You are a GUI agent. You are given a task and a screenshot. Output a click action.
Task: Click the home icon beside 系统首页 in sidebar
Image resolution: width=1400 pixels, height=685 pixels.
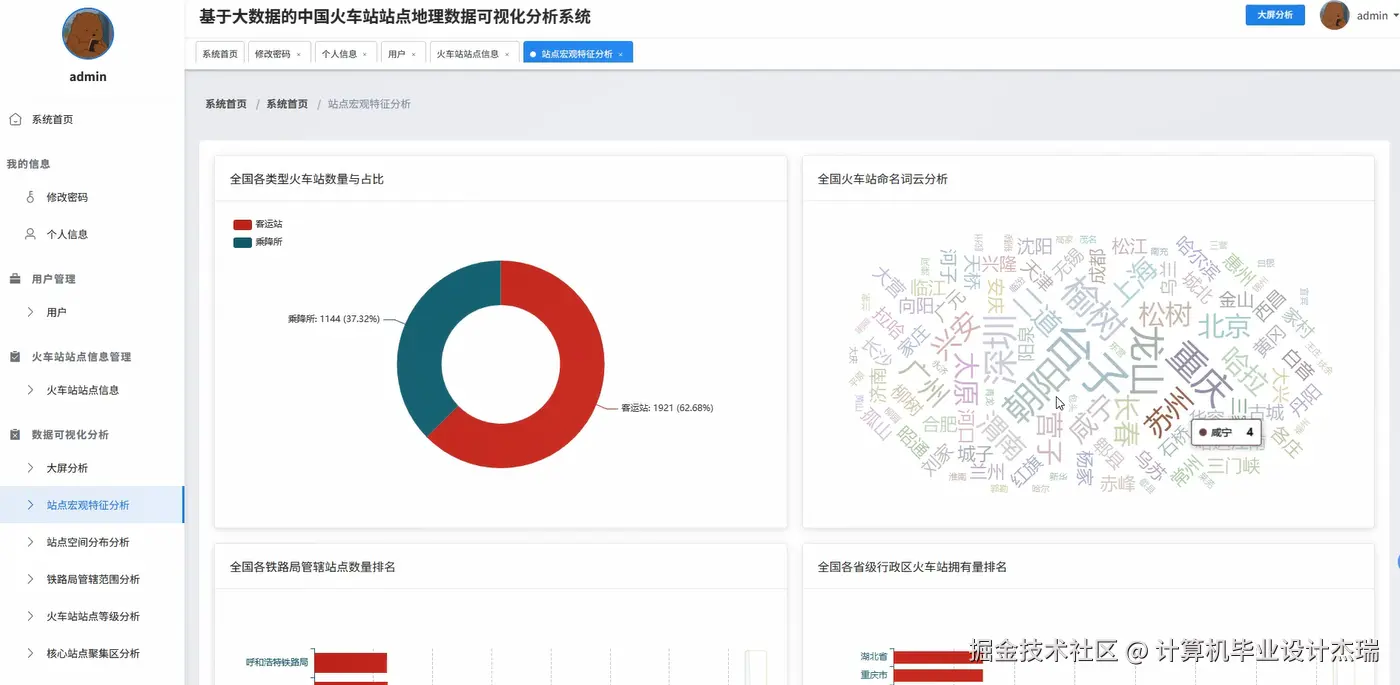pos(15,119)
